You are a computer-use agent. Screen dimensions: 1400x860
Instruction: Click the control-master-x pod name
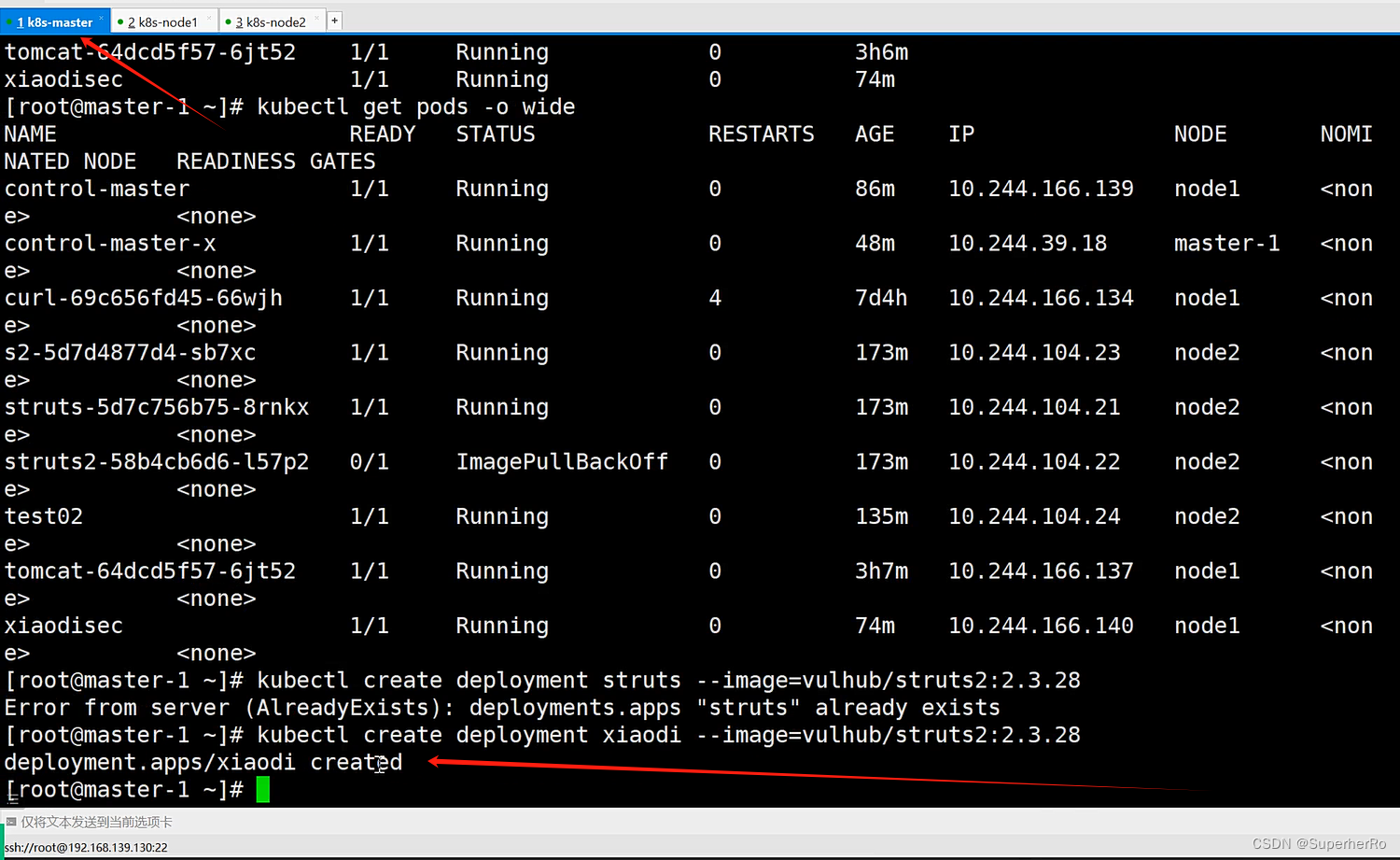pos(110,243)
